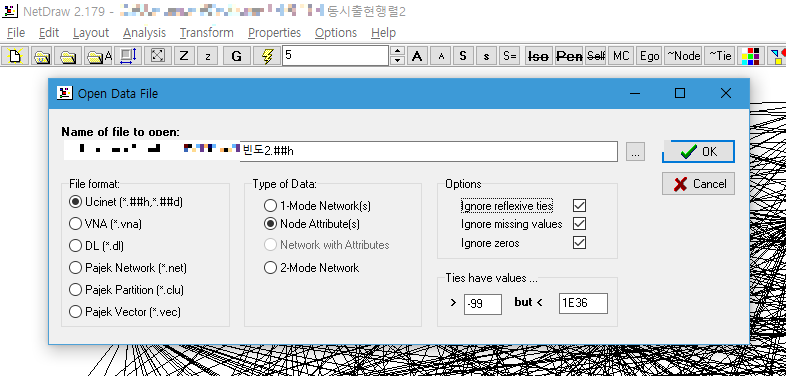
Task: Toggle Ignore missing values checkbox
Action: click(x=579, y=224)
